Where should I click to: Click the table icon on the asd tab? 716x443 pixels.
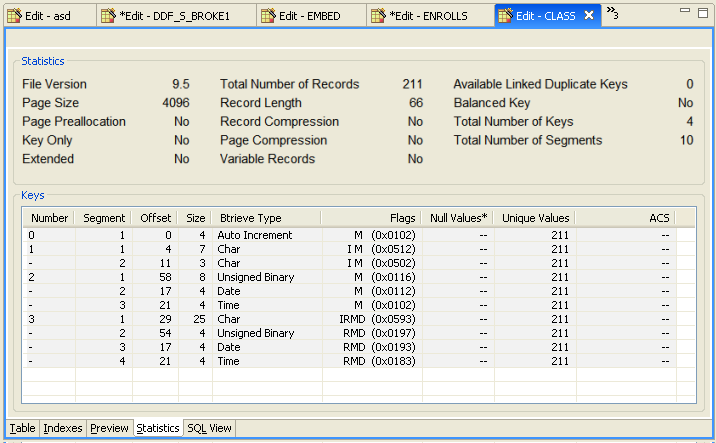pyautogui.click(x=14, y=16)
